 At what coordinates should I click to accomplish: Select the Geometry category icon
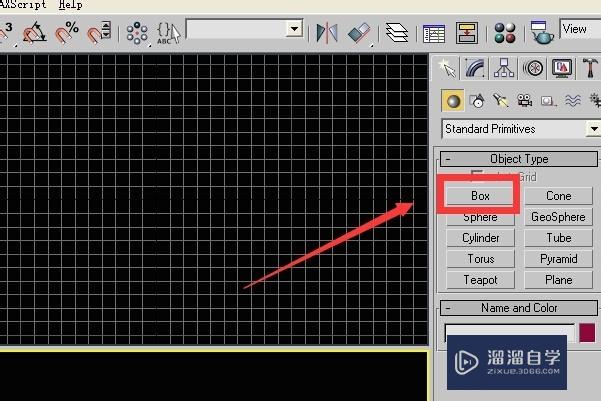pos(453,101)
